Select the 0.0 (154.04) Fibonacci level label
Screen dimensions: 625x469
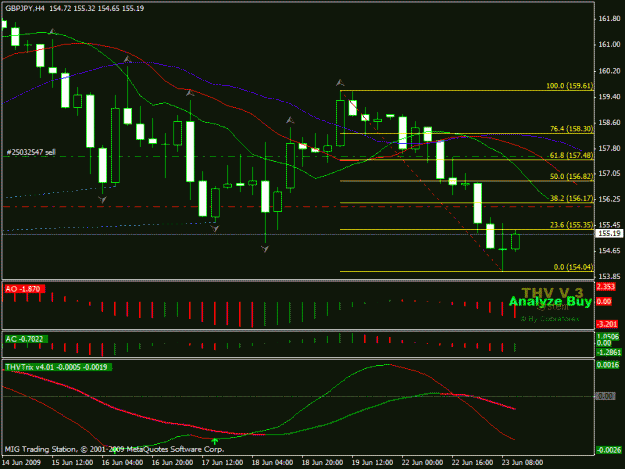[x=574, y=267]
